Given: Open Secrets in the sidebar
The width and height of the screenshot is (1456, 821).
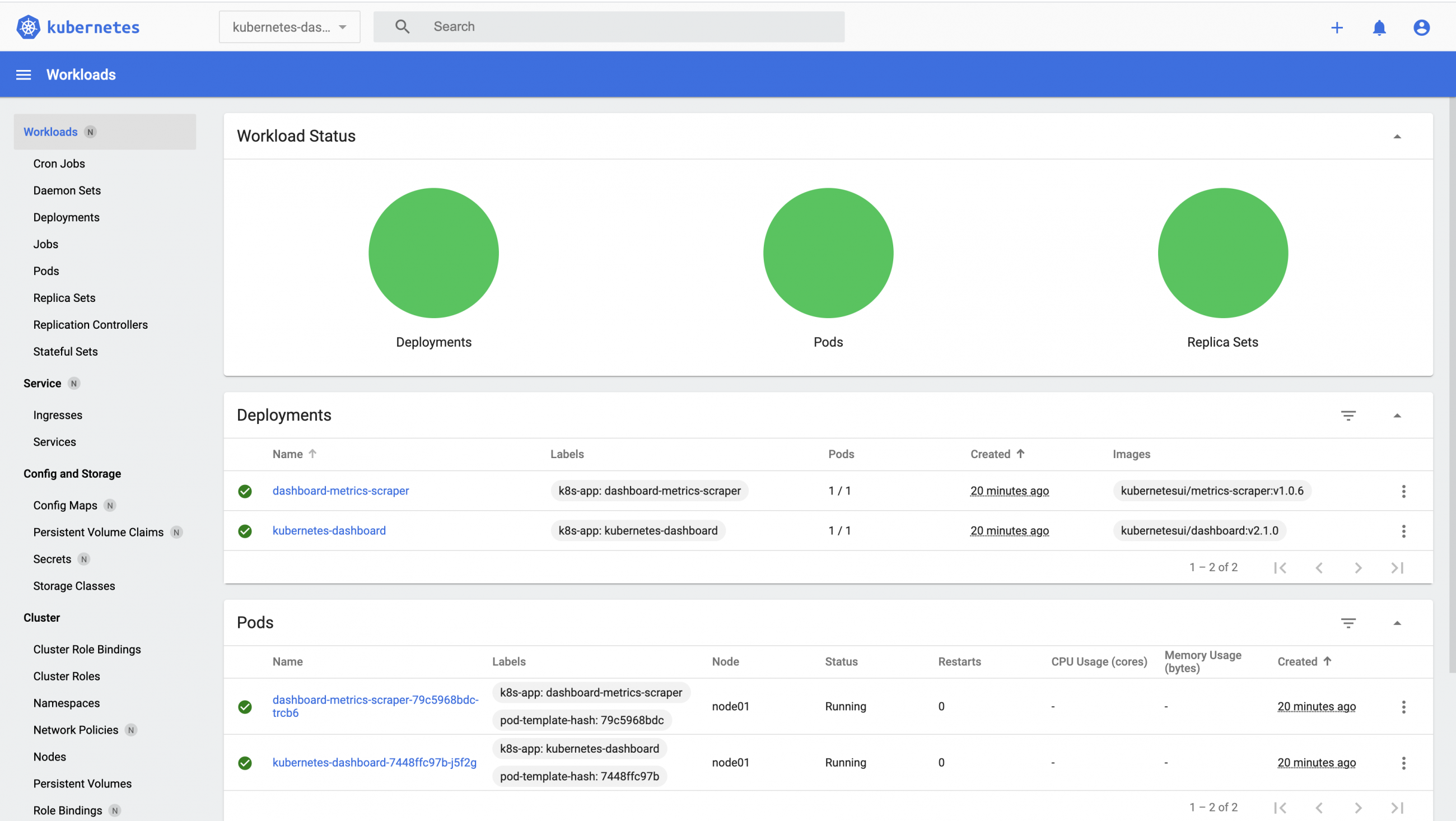Looking at the screenshot, I should (52, 559).
